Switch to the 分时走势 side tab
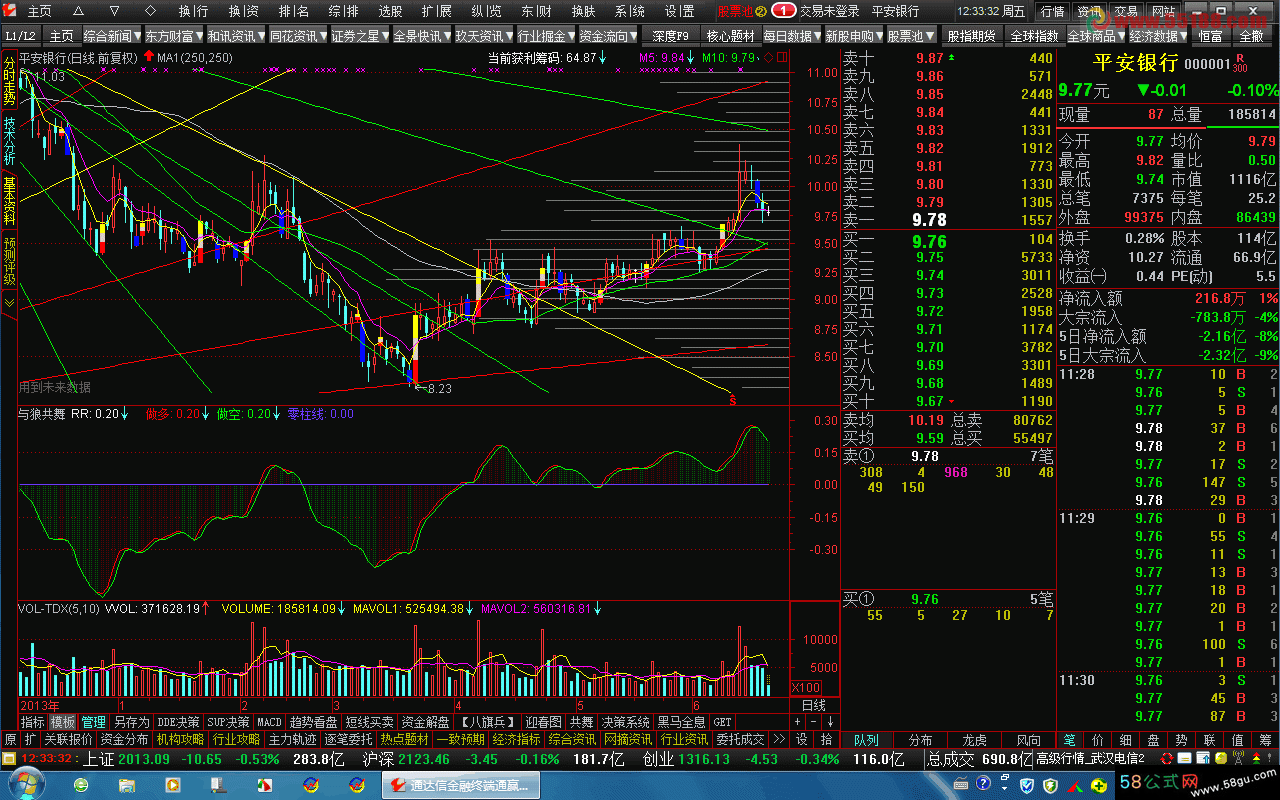 point(9,81)
